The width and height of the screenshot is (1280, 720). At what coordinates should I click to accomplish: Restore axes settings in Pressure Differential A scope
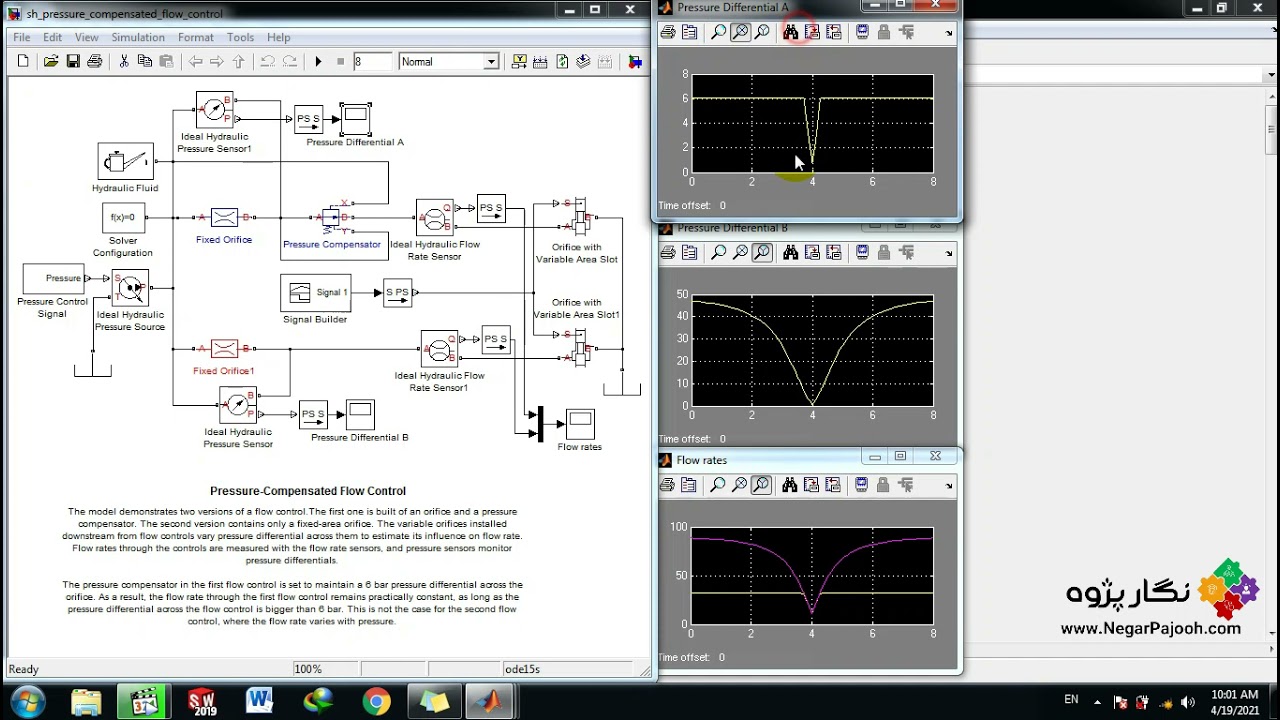tap(833, 32)
